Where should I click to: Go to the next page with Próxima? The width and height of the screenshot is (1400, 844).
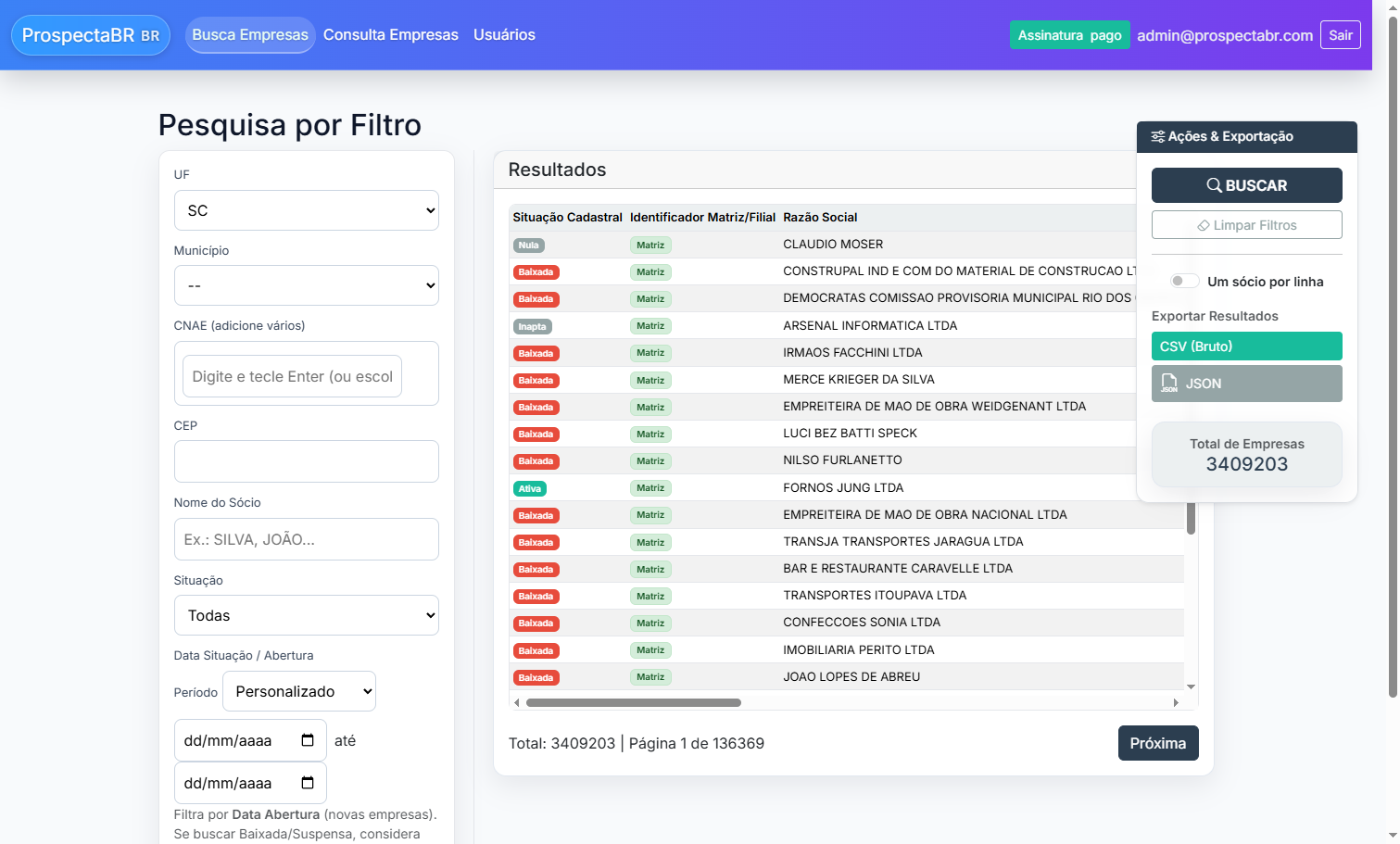click(1157, 742)
